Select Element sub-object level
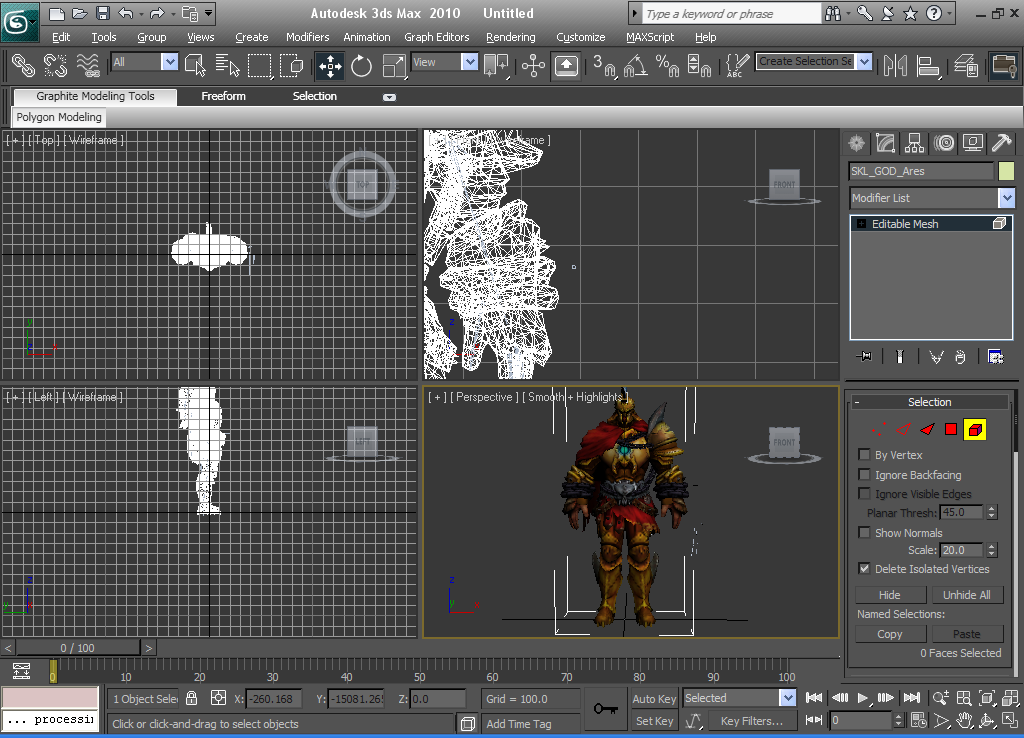Screen dimensions: 1024x738 pyautogui.click(x=975, y=429)
